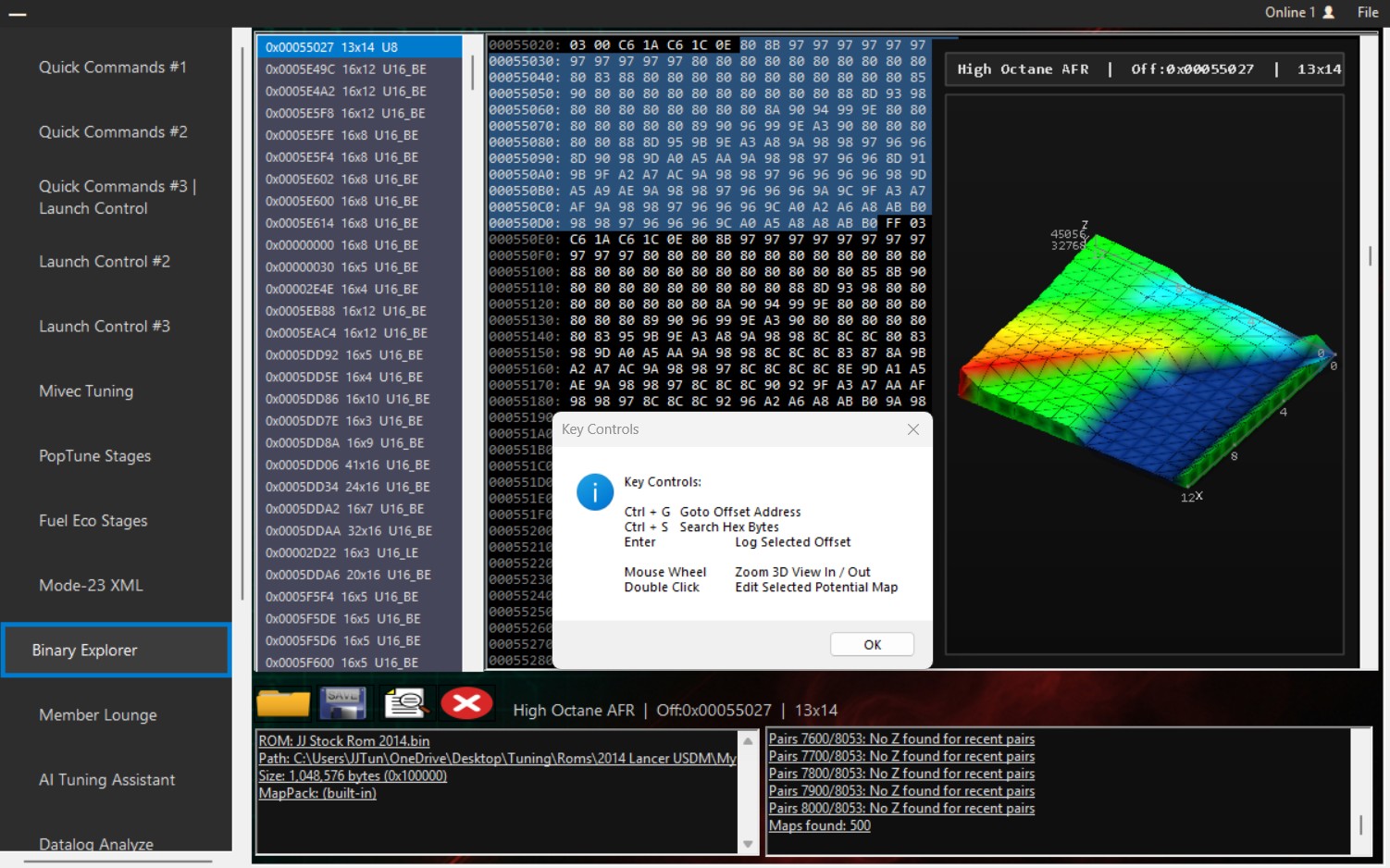This screenshot has height=868, width=1390.
Task: Click the Online user profile icon
Action: tap(1327, 12)
